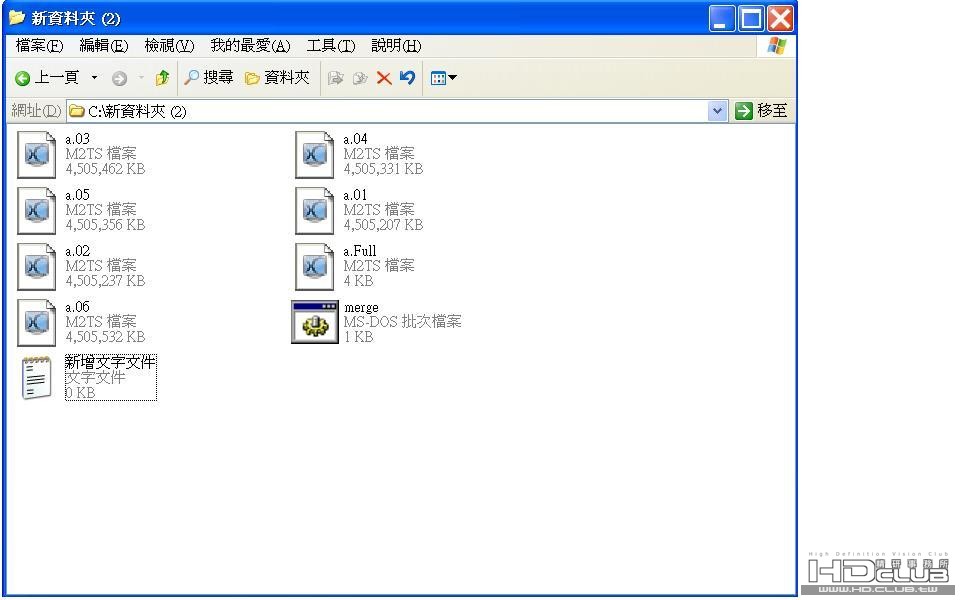
Task: Click the size text 4,505,462 KB
Action: click(105, 169)
